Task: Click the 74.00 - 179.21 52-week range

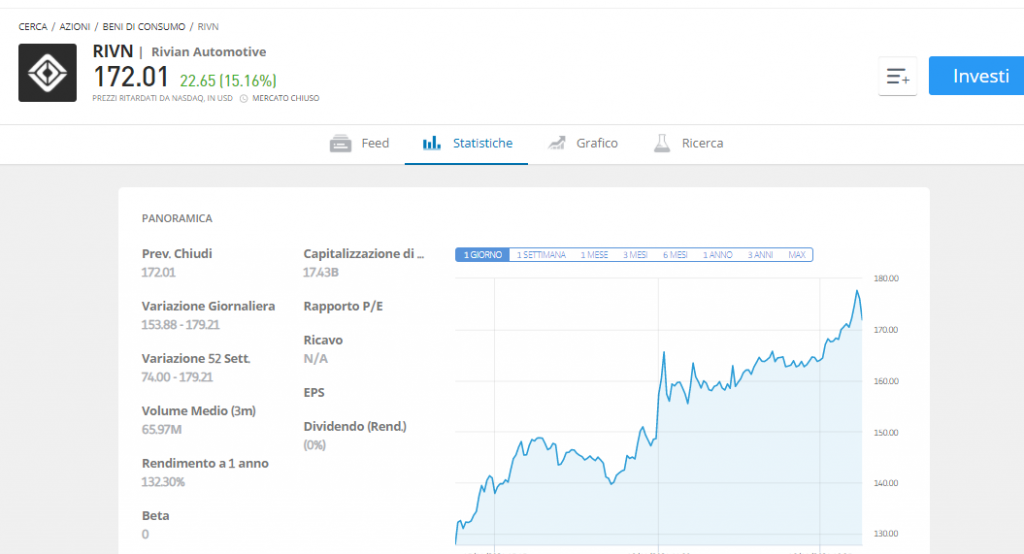Action: 177,377
